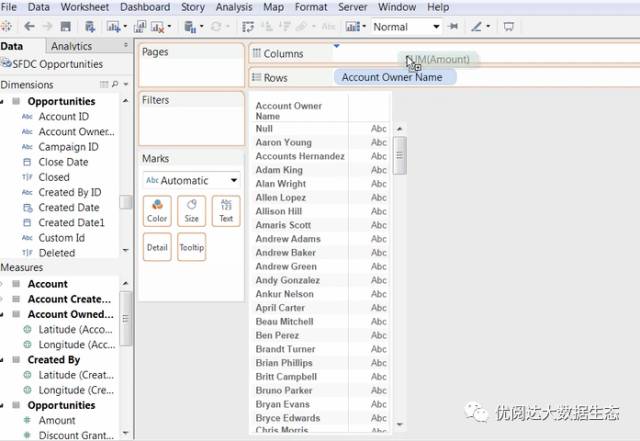Screen dimensions: 640x441
Task: Click the back arrow toolbar icon
Action: (29, 27)
